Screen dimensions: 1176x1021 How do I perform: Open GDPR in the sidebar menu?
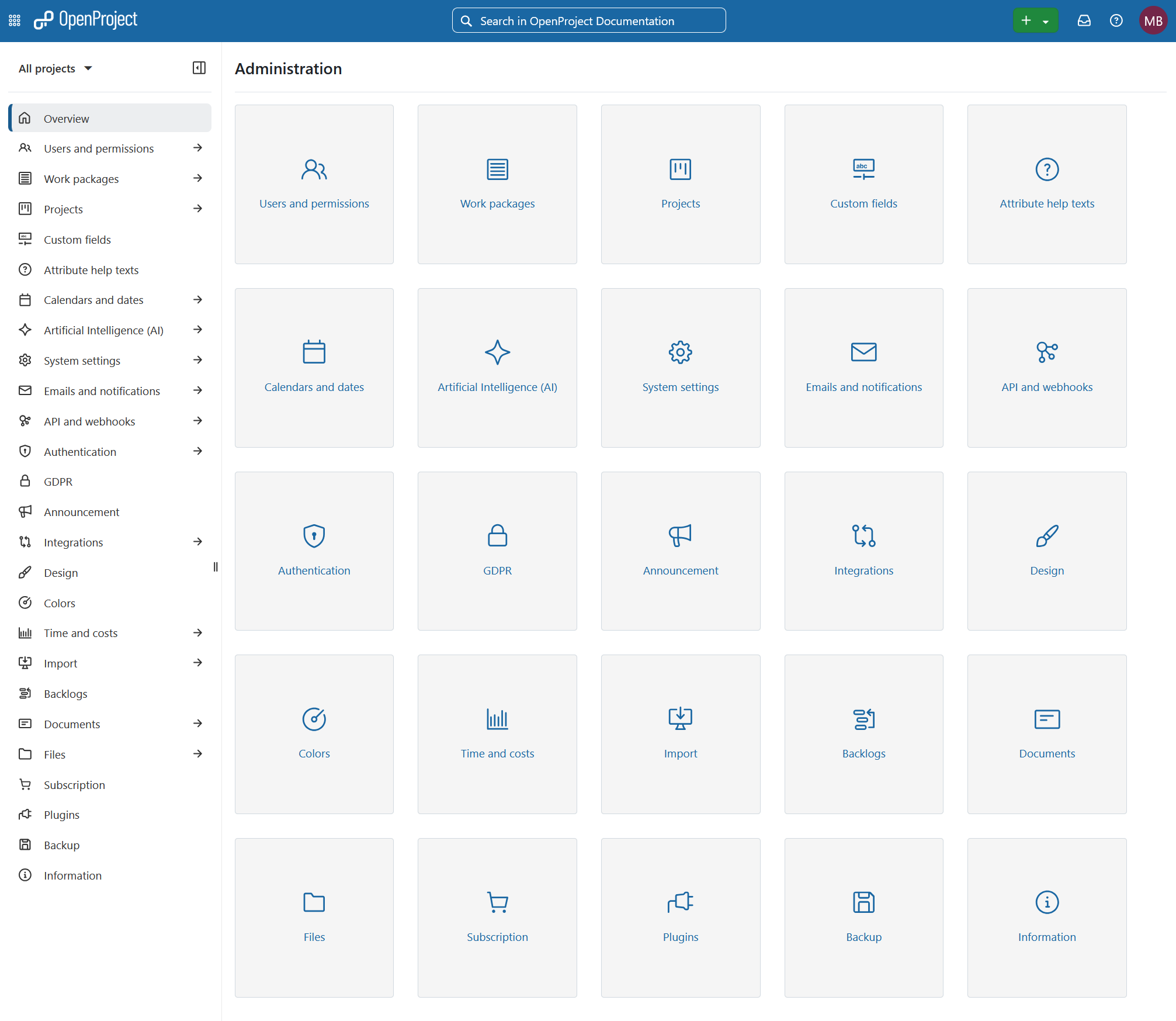coord(110,482)
